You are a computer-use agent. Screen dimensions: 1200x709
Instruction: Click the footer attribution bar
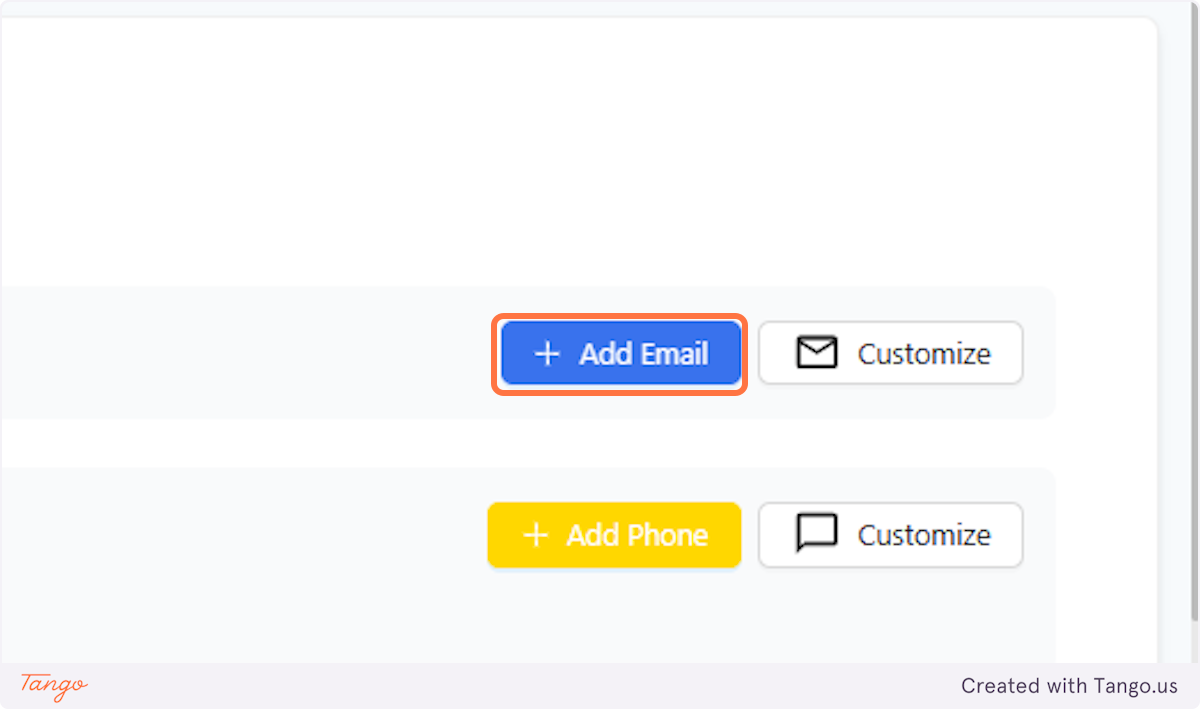pos(600,687)
